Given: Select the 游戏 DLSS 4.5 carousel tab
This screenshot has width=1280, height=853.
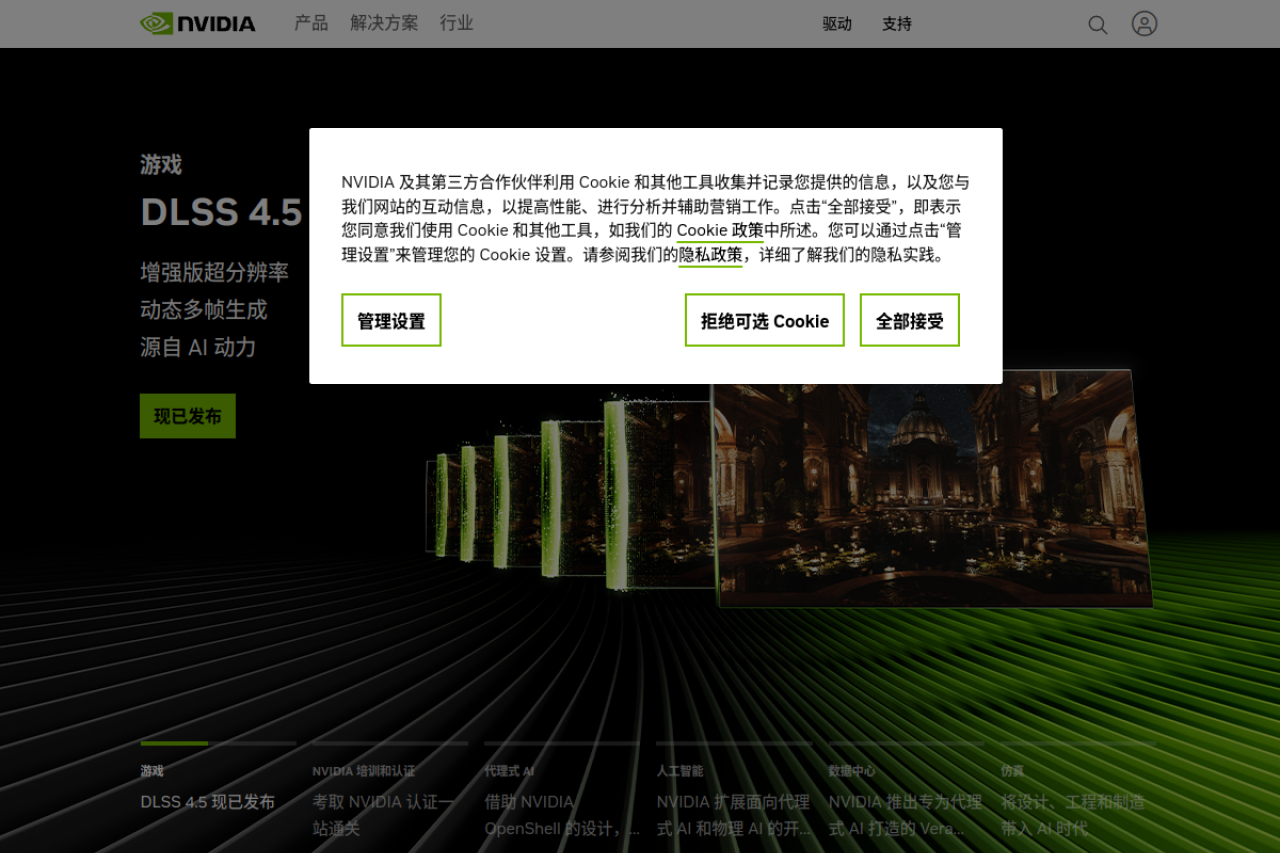Looking at the screenshot, I should tap(218, 790).
